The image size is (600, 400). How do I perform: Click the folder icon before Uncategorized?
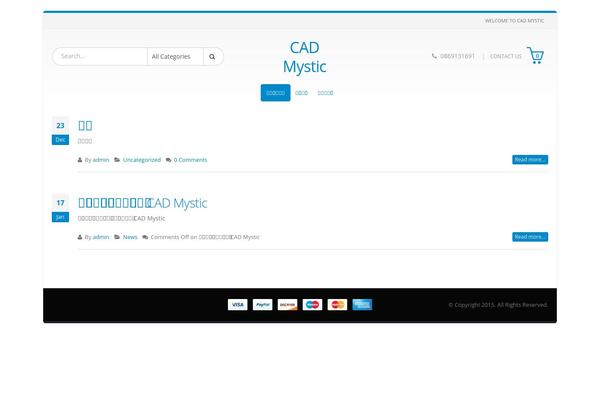click(x=117, y=160)
